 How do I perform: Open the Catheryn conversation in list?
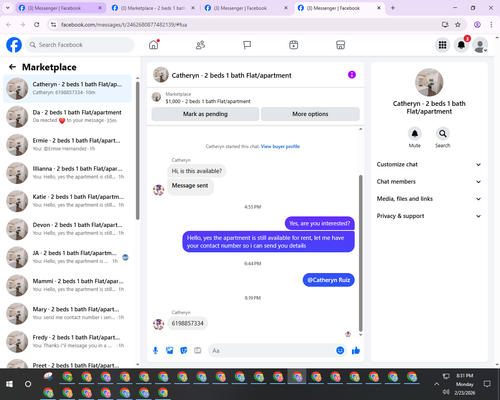click(67, 89)
